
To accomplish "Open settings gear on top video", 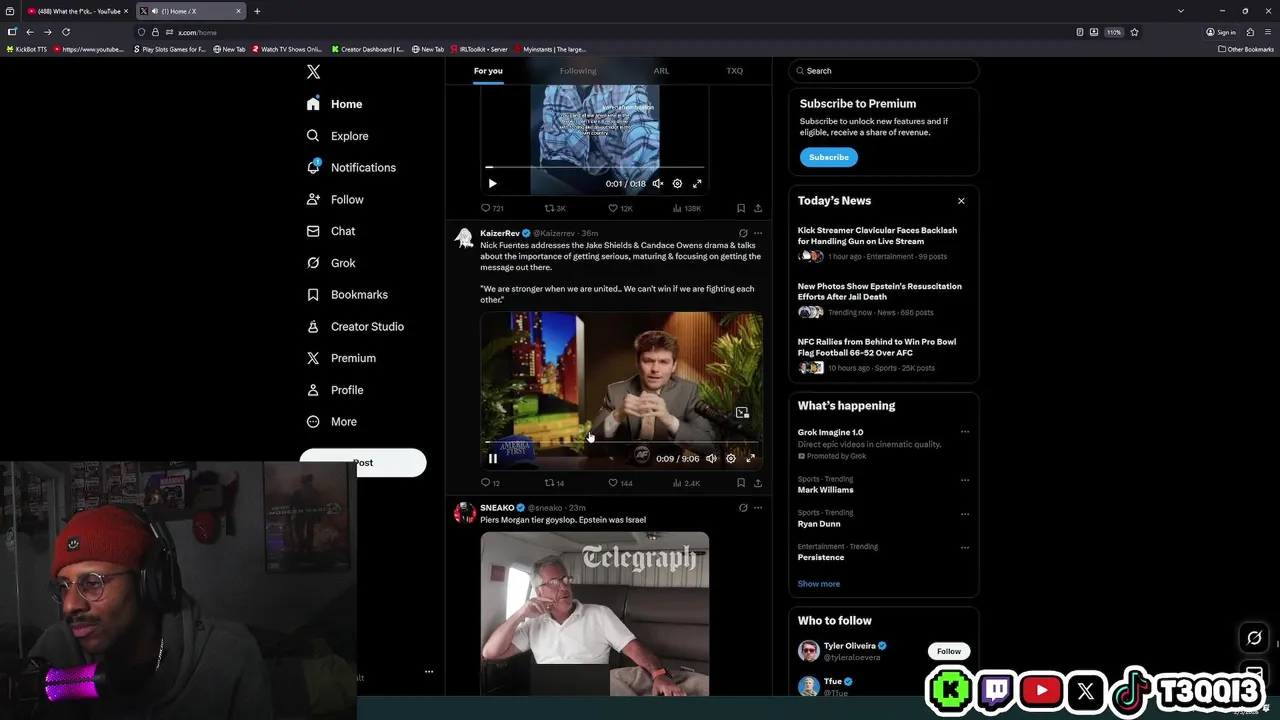I will [x=677, y=184].
